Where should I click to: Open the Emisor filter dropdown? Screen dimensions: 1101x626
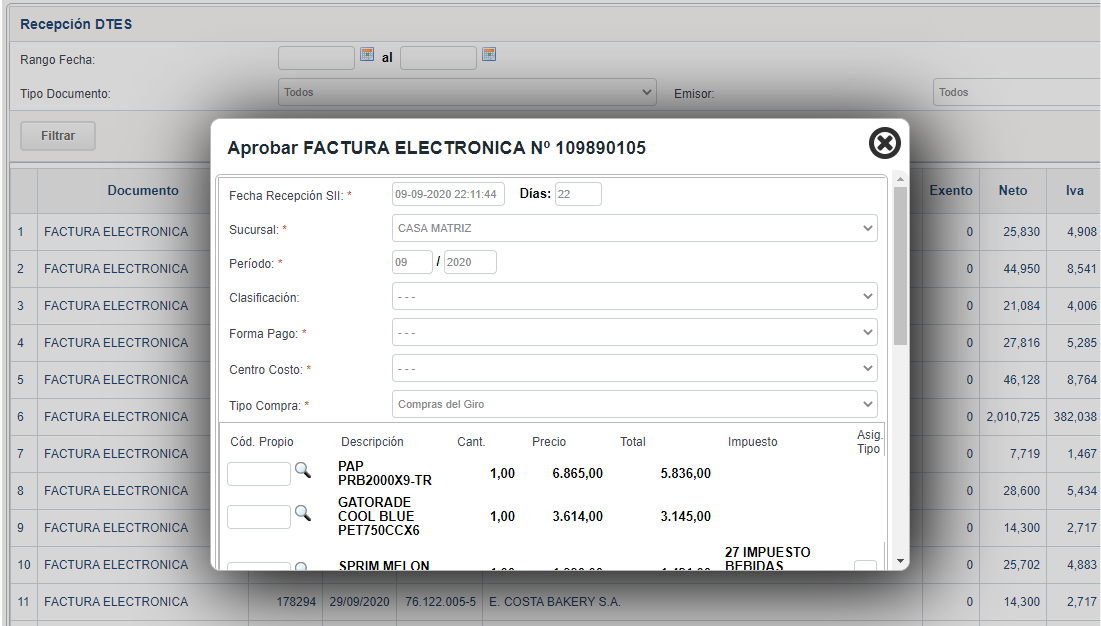click(x=1015, y=92)
